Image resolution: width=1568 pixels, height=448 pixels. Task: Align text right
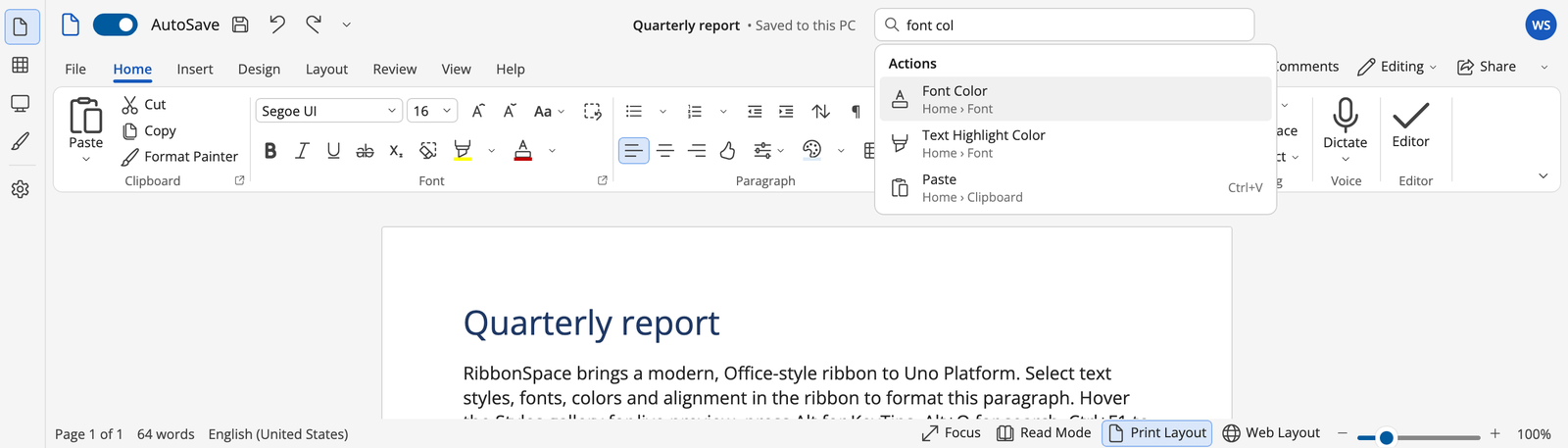(697, 150)
